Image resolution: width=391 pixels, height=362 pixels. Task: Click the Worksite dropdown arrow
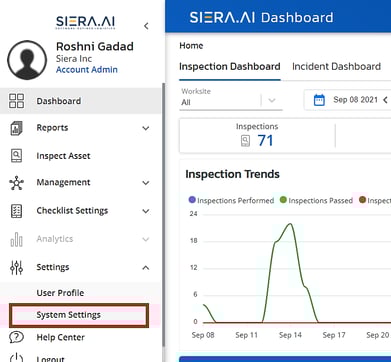272,100
